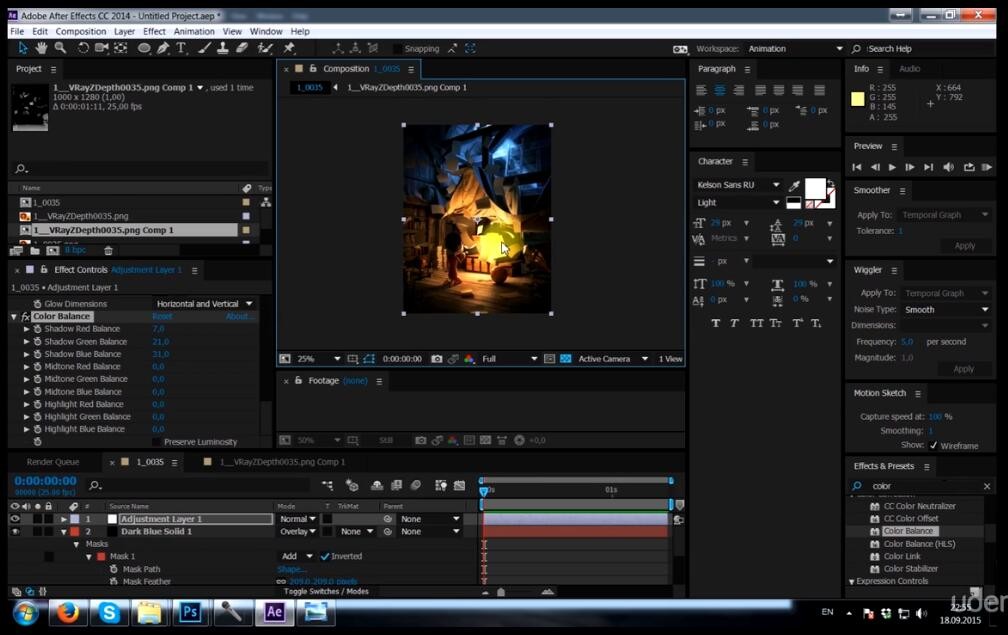Open the Composition menu
Image resolution: width=1008 pixels, height=635 pixels.
coord(80,31)
